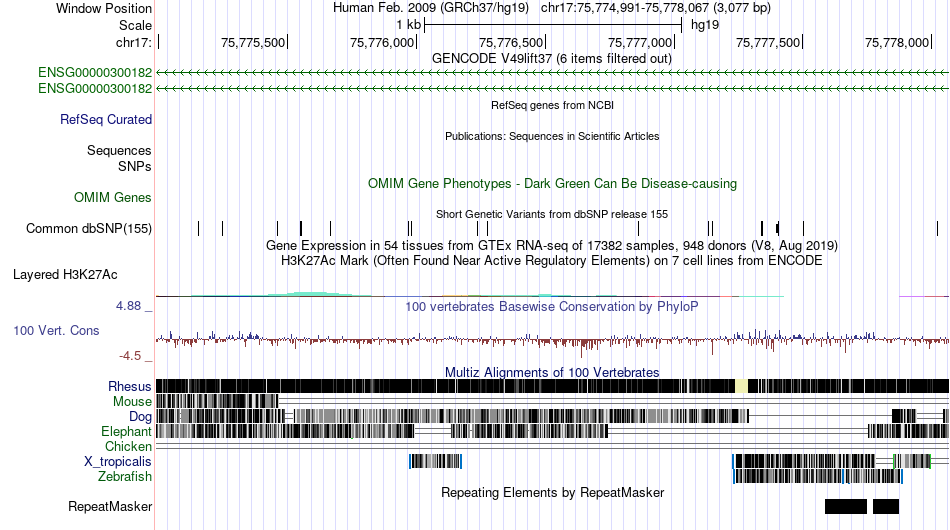Viewport: 950px width, 530px height.
Task: Click the Mouse species label
Action: tap(132, 402)
